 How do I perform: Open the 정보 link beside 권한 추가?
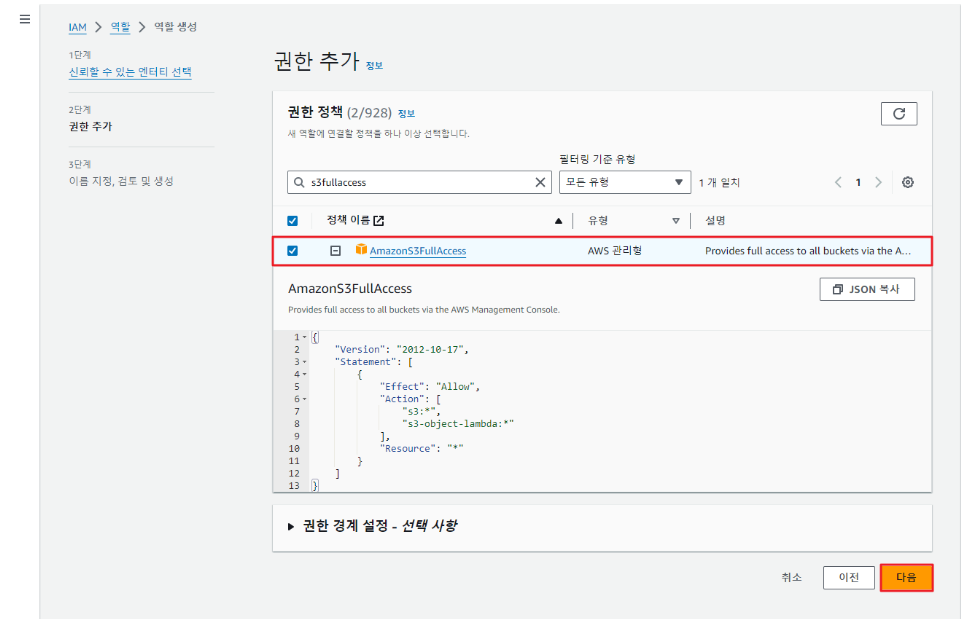(x=374, y=66)
